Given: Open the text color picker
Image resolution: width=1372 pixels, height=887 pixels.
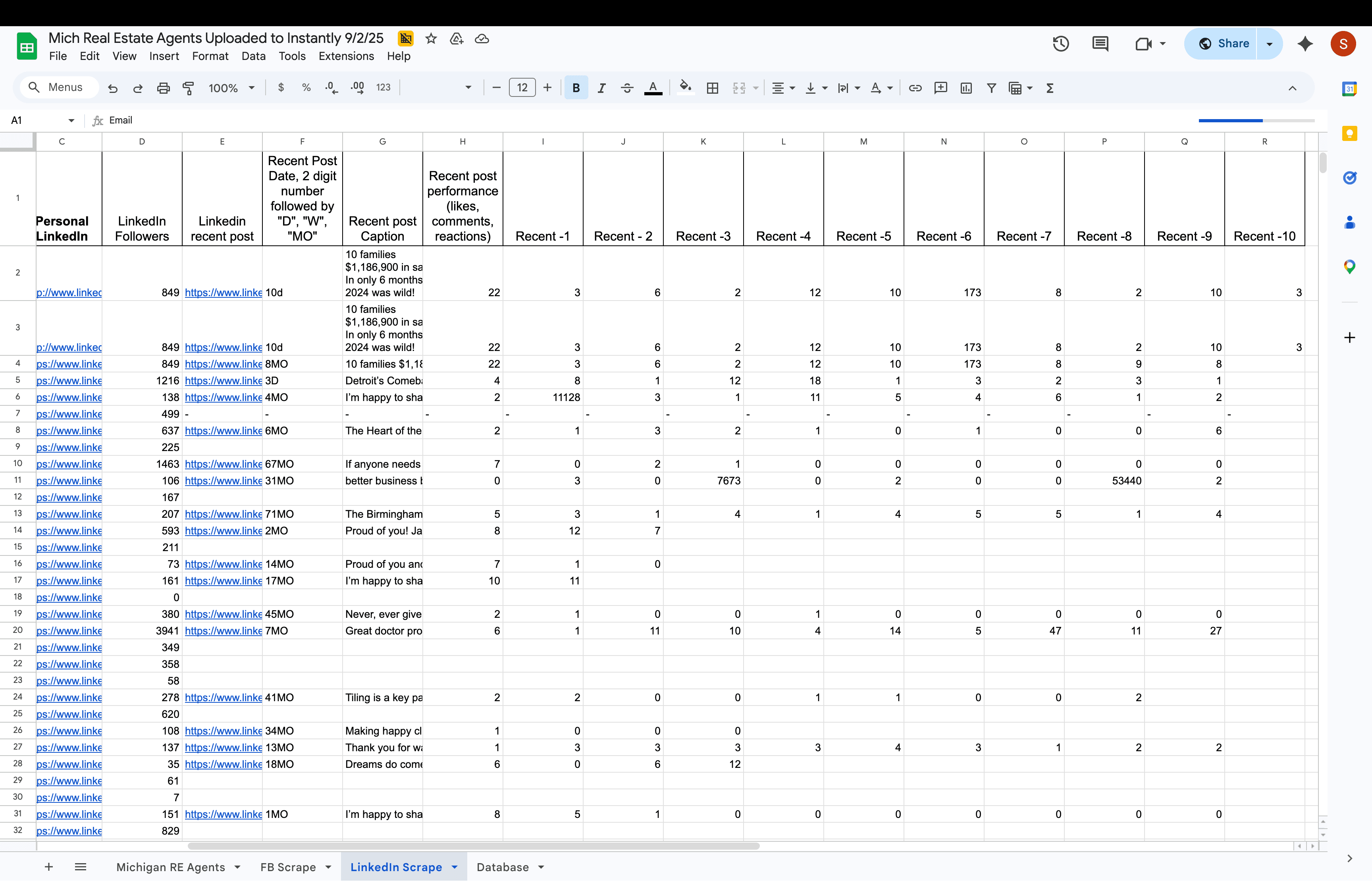Looking at the screenshot, I should pyautogui.click(x=653, y=87).
